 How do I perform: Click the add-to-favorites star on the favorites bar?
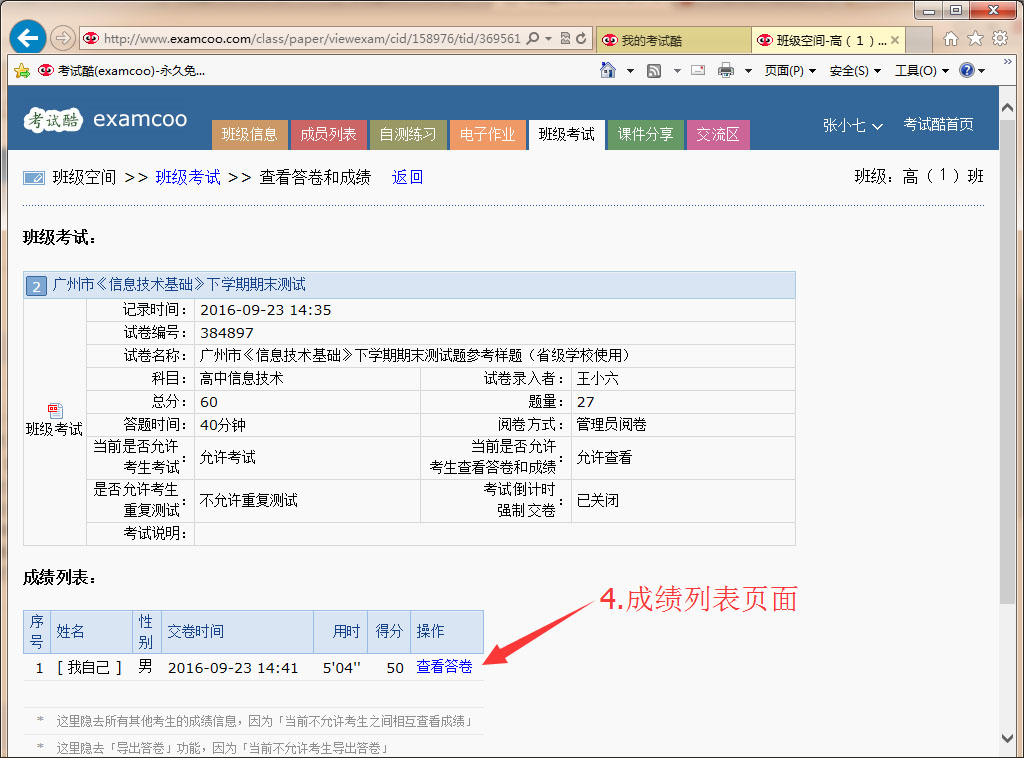[x=22, y=70]
